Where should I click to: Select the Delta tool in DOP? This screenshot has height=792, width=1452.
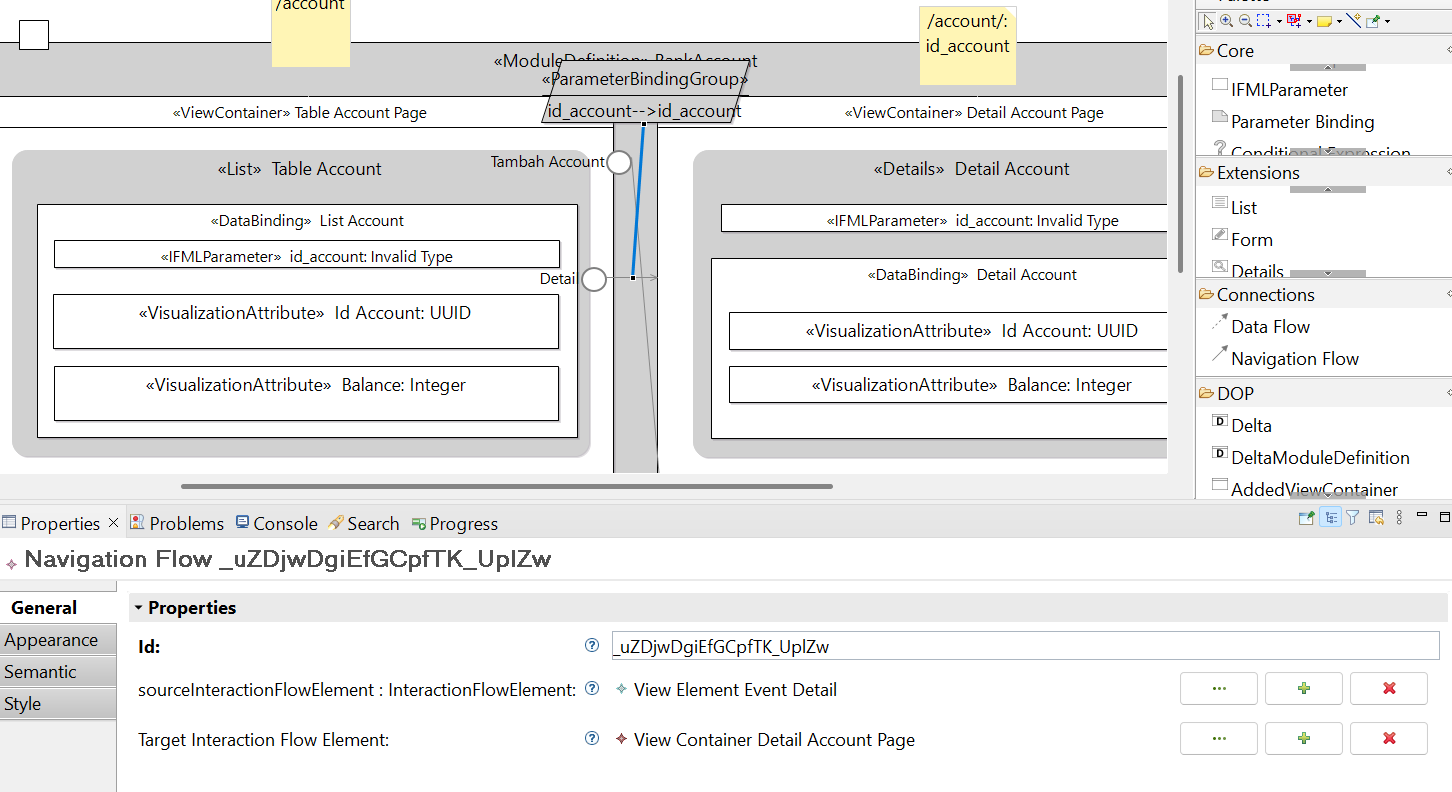tap(1242, 425)
